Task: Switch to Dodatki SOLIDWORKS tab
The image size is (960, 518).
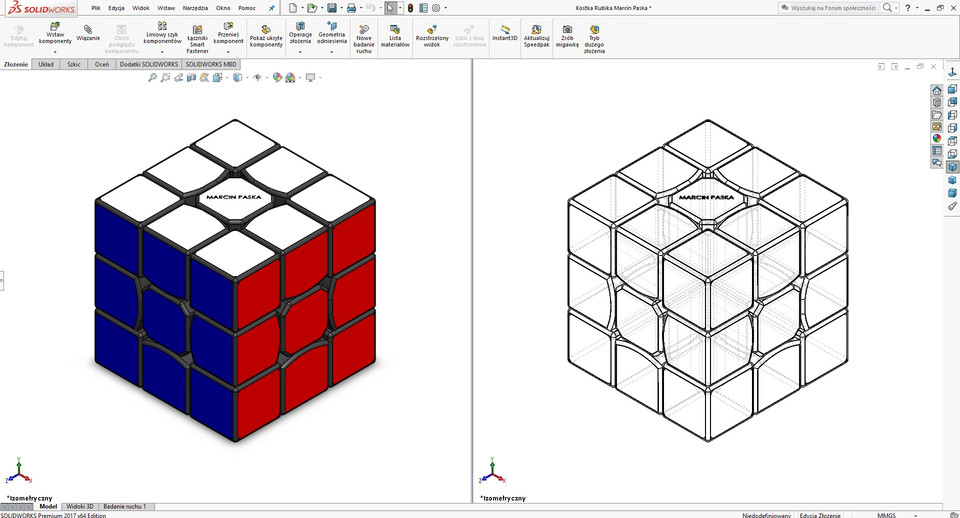Action: (x=149, y=64)
